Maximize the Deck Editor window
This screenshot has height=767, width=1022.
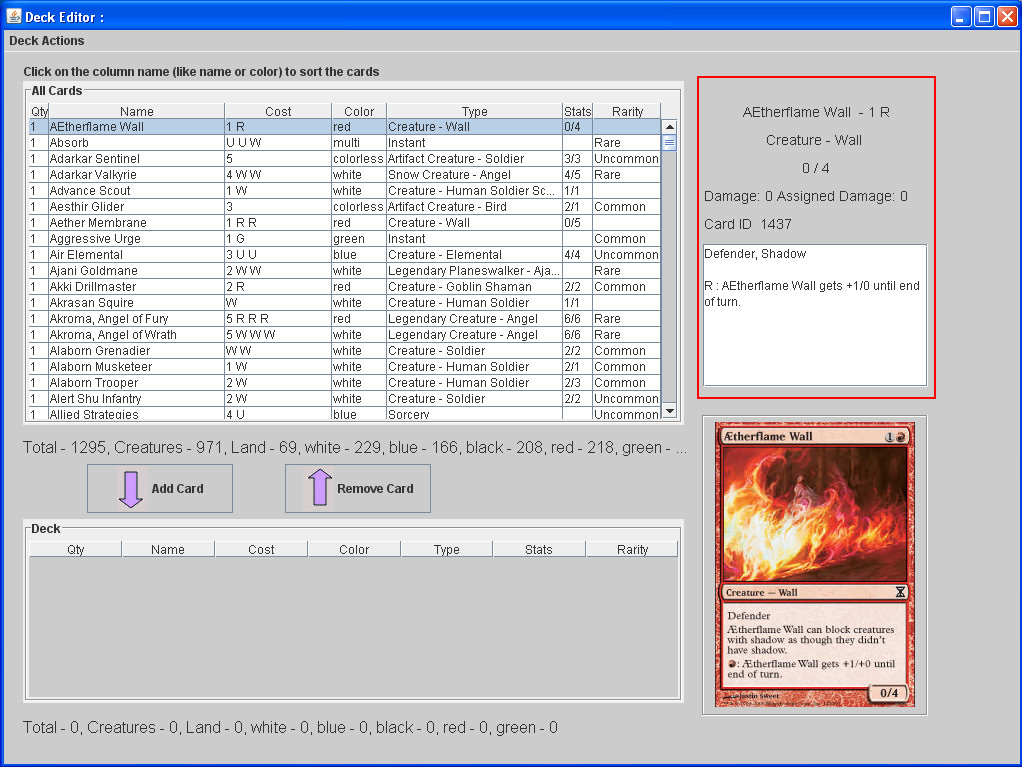pyautogui.click(x=983, y=16)
